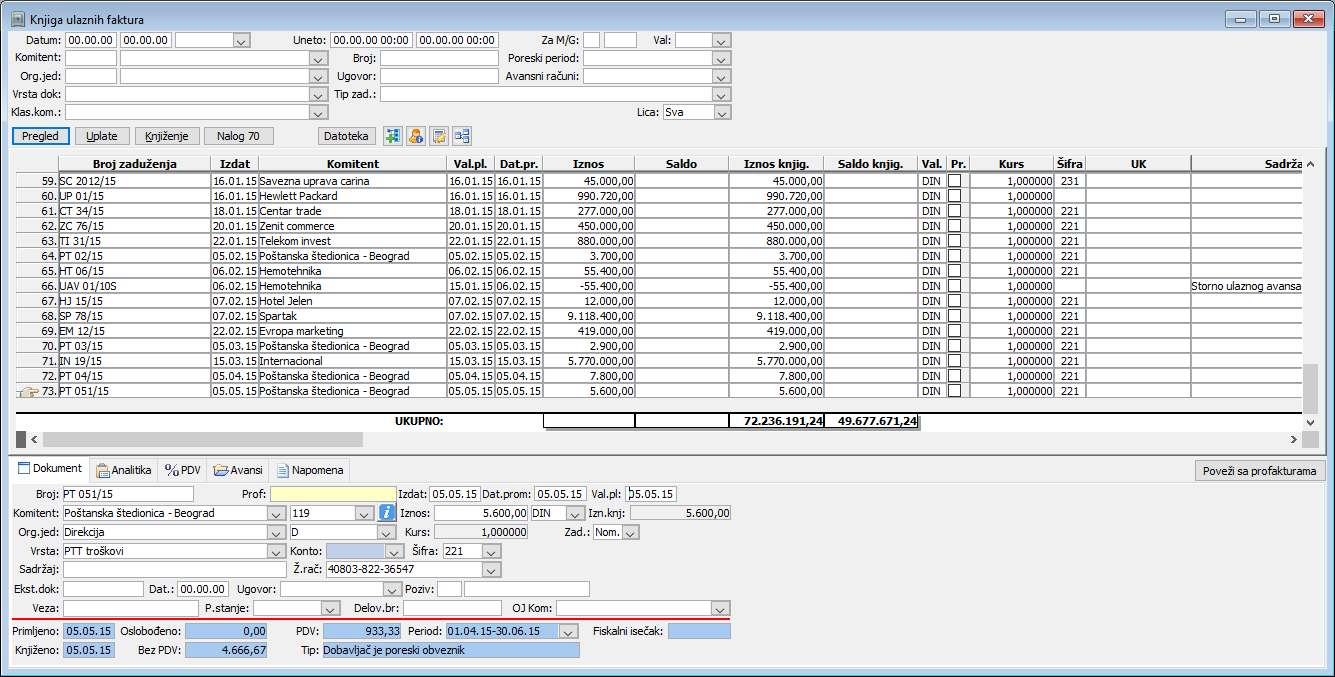Image resolution: width=1335 pixels, height=677 pixels.
Task: Click the Knjiga ulaznih faktura title icon
Action: pos(17,18)
